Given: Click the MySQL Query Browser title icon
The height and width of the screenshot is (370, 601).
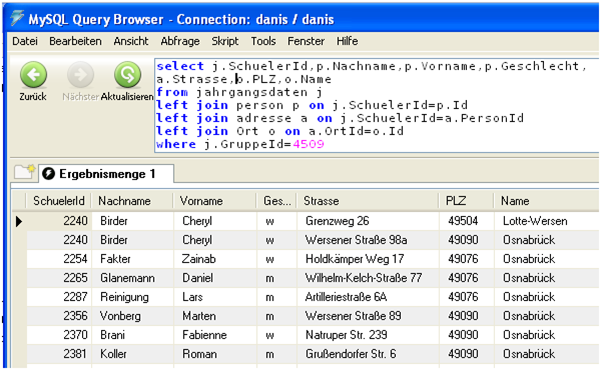Looking at the screenshot, I should coord(17,18).
